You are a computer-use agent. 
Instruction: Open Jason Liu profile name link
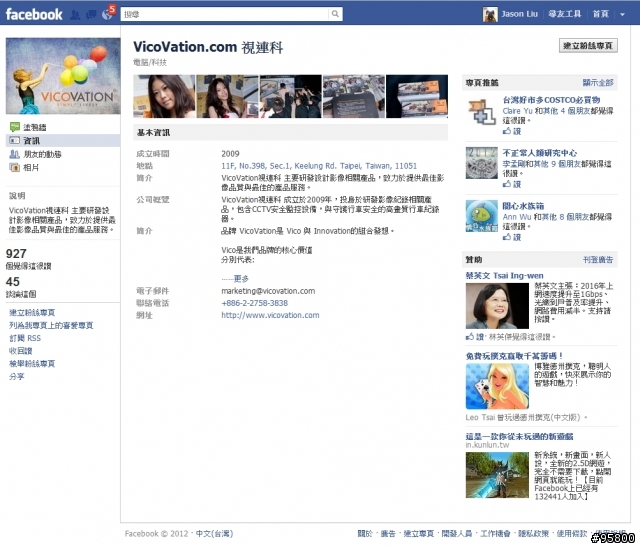[x=519, y=14]
